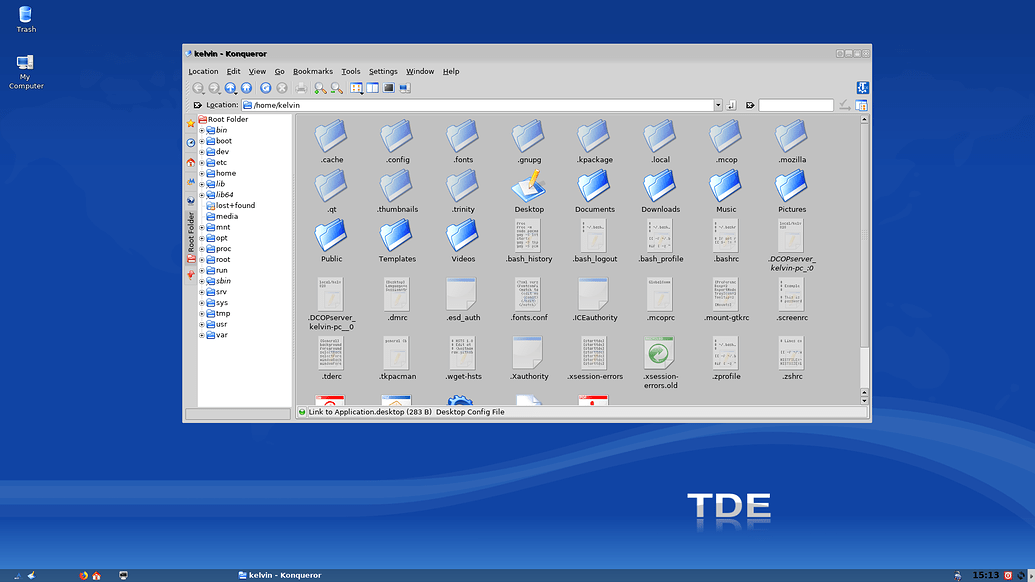
Task: Open the Documents folder
Action: 594,190
